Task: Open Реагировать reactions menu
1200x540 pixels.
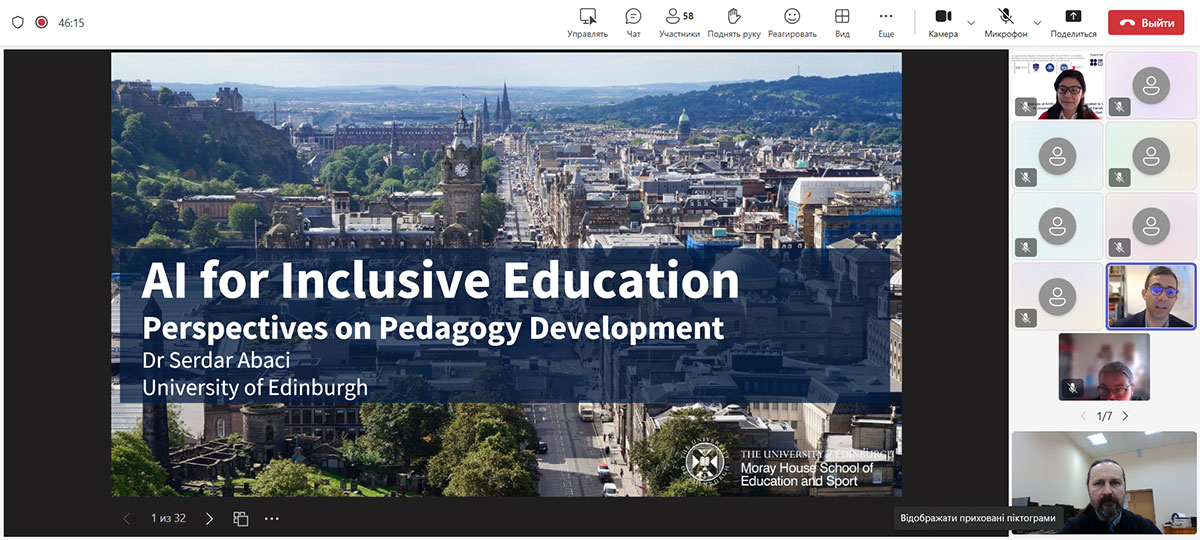Action: tap(792, 22)
